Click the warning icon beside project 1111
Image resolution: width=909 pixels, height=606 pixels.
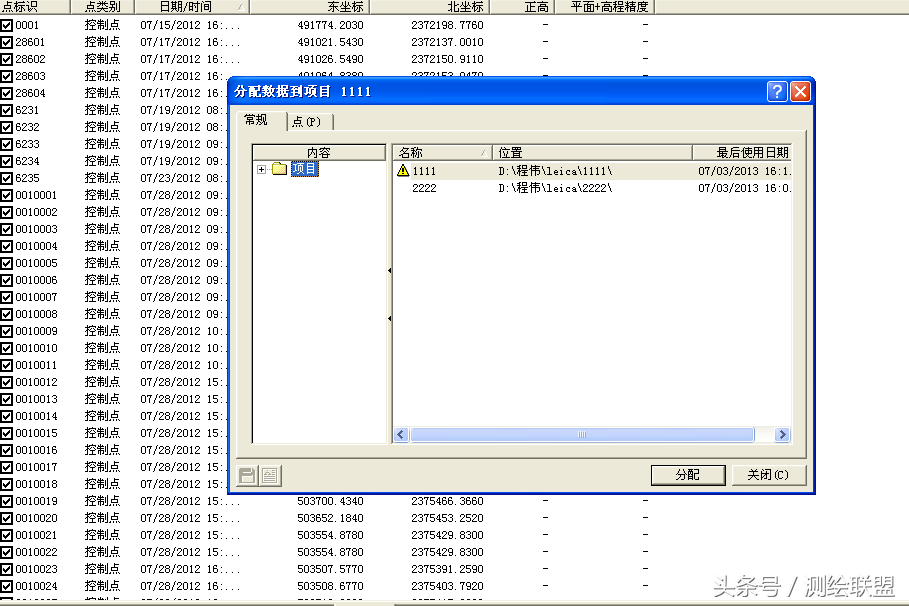403,171
